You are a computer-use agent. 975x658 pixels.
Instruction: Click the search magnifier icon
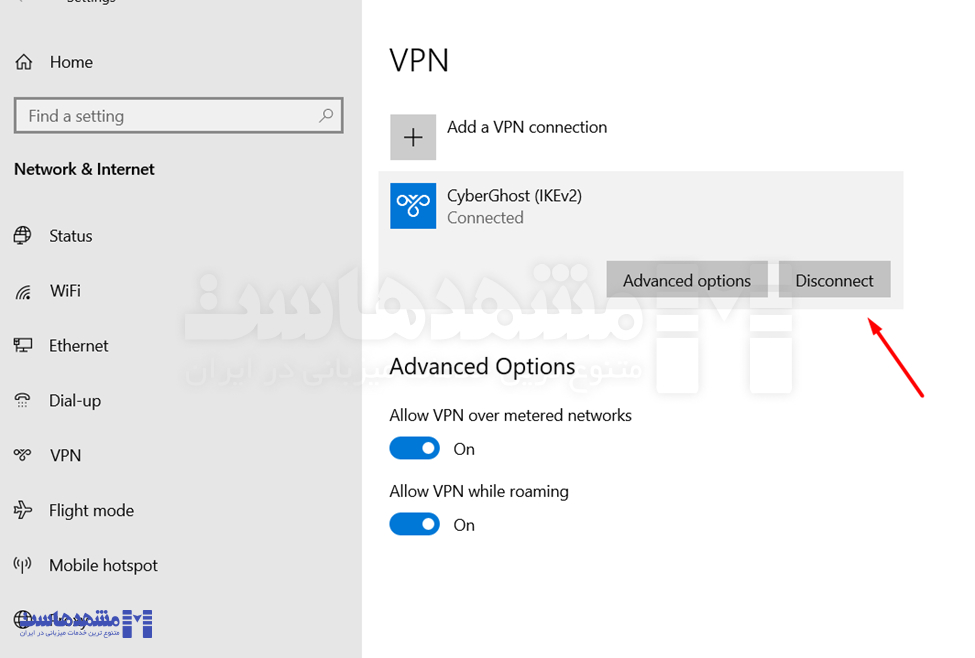pyautogui.click(x=326, y=116)
